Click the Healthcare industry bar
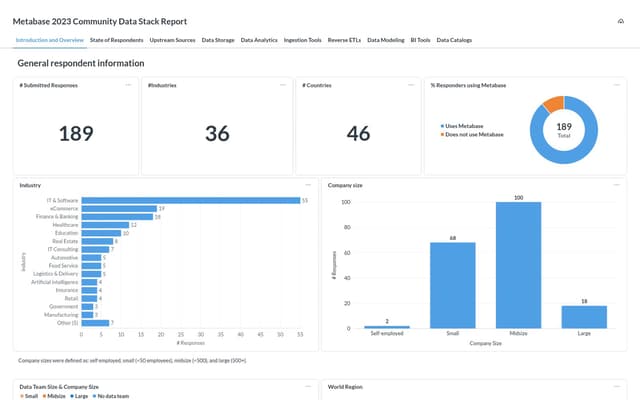Viewport: 640px width, 400px height. tap(105, 225)
